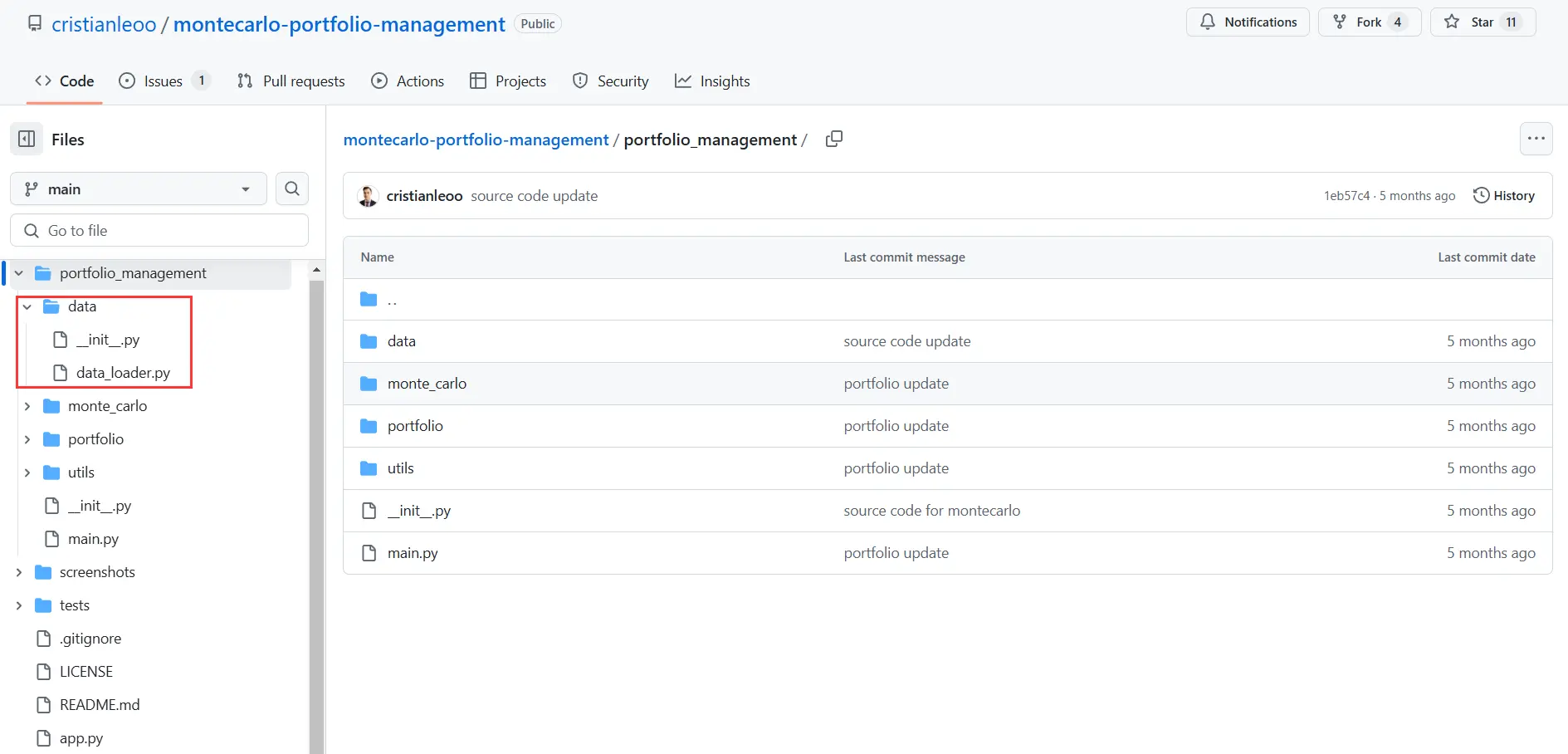Viewport: 1568px width, 754px height.
Task: Open the source code update commit message
Action: click(535, 196)
